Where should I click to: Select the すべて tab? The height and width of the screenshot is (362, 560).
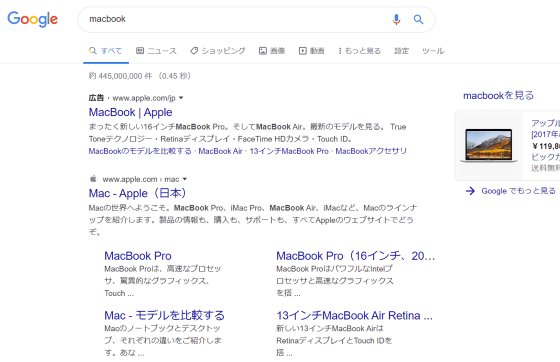tap(106, 51)
